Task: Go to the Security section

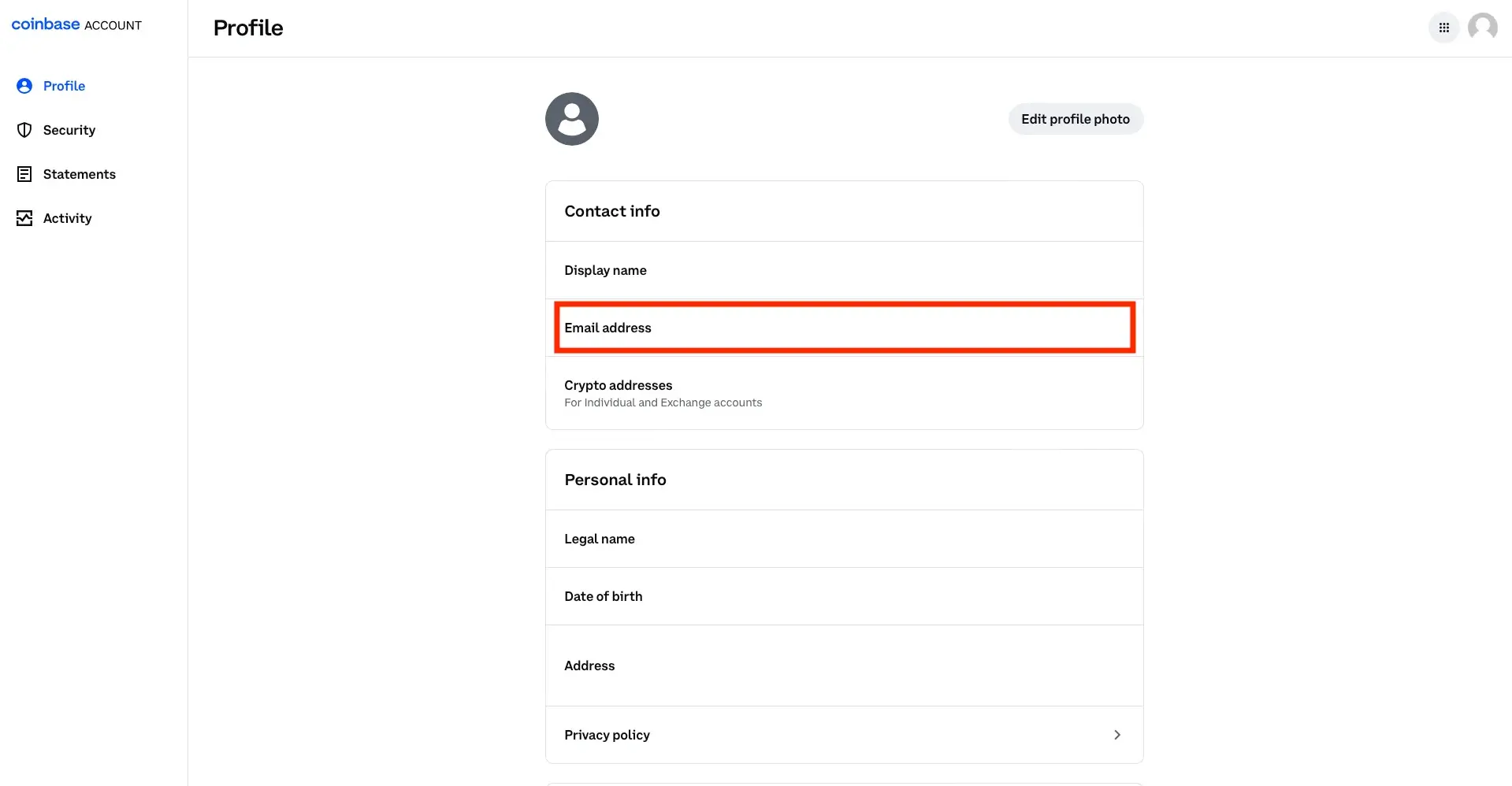Action: pyautogui.click(x=69, y=130)
